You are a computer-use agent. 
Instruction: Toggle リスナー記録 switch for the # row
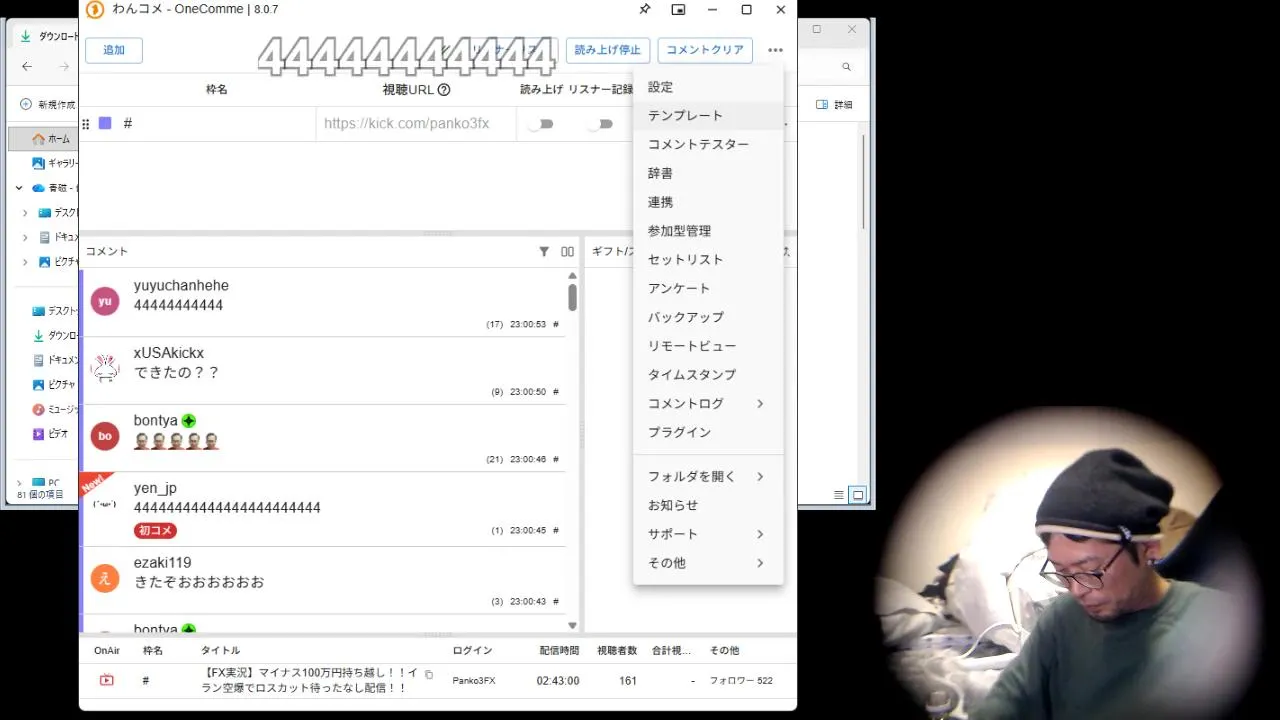pyautogui.click(x=600, y=124)
